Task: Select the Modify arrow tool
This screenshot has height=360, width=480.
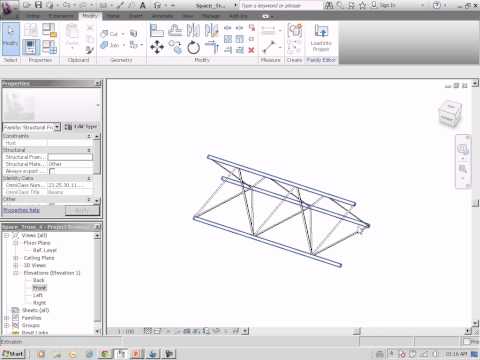Action: pyautogui.click(x=11, y=38)
